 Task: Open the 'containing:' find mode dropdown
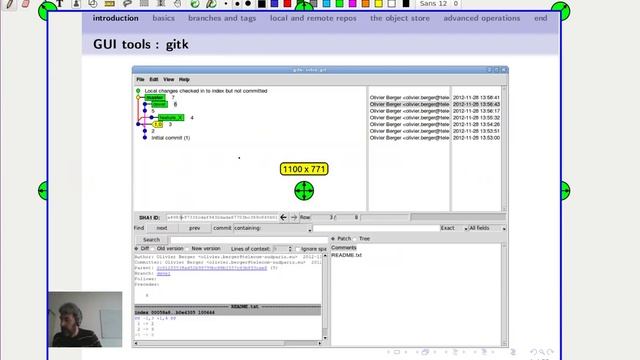click(273, 228)
